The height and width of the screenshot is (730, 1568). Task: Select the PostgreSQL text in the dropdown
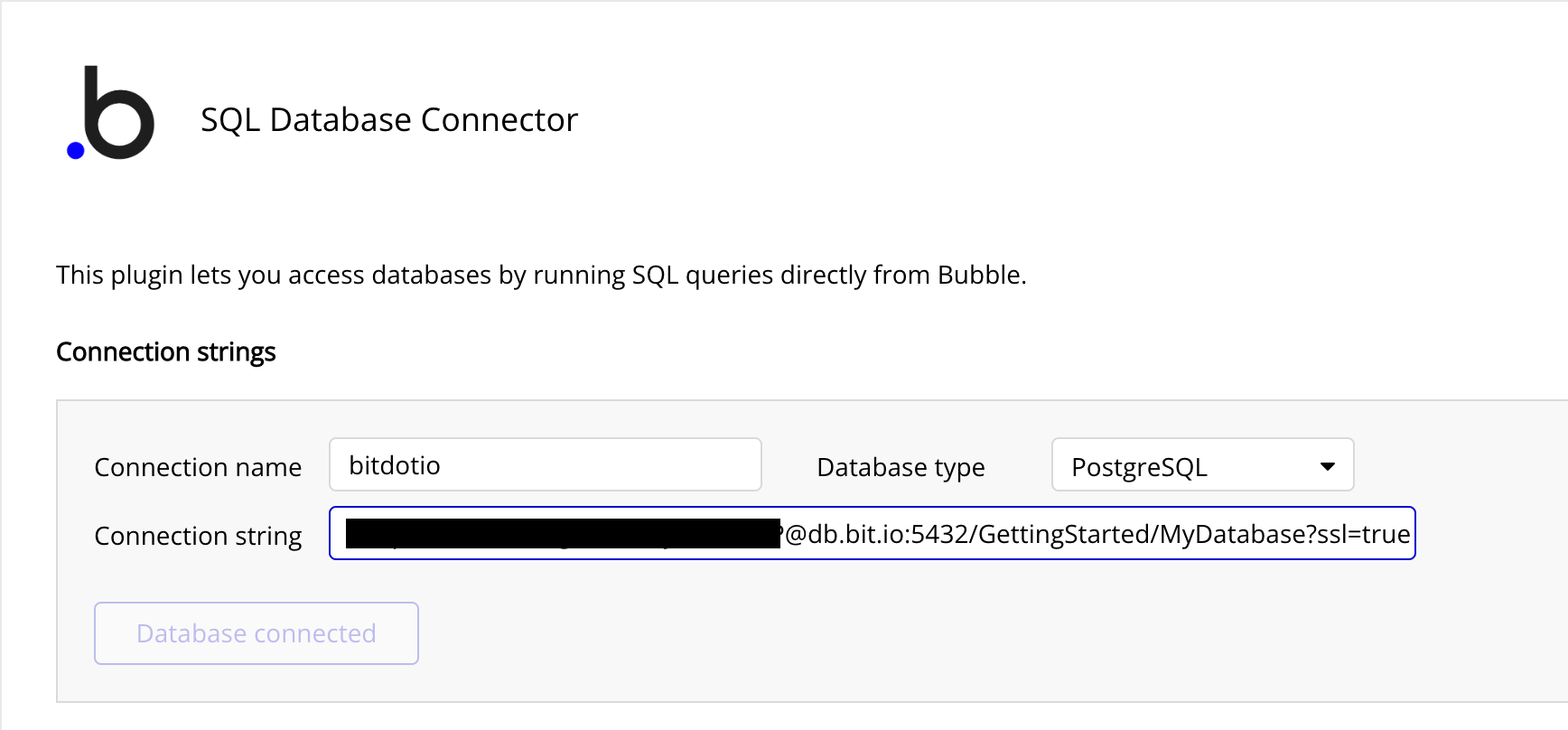click(x=1138, y=467)
